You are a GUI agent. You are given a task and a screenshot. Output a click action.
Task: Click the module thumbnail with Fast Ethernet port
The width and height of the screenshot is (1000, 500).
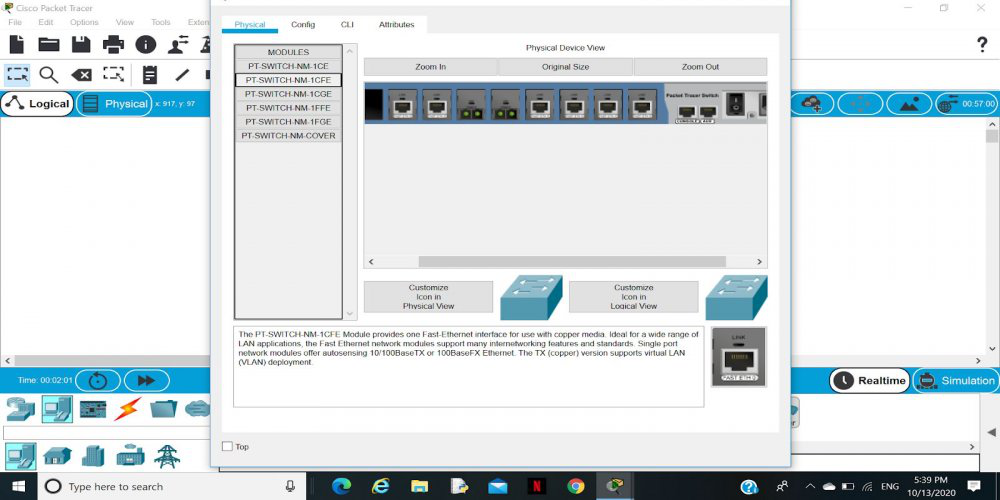[x=738, y=356]
